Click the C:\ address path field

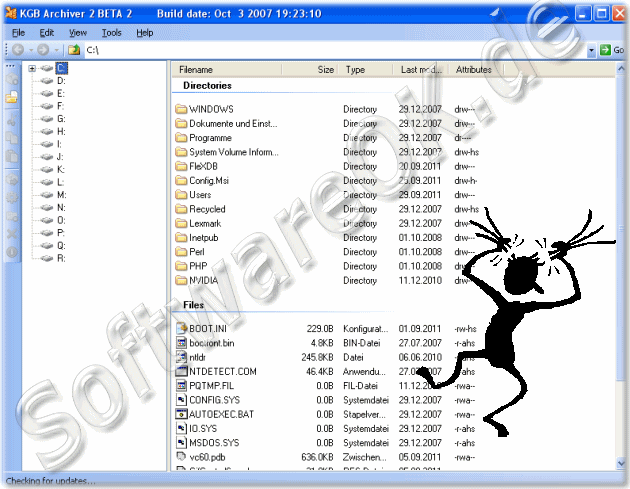[x=335, y=50]
